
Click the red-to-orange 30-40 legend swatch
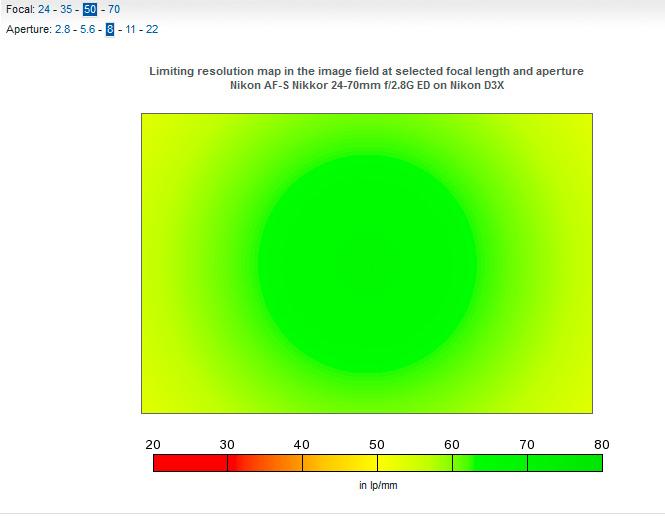point(265,463)
